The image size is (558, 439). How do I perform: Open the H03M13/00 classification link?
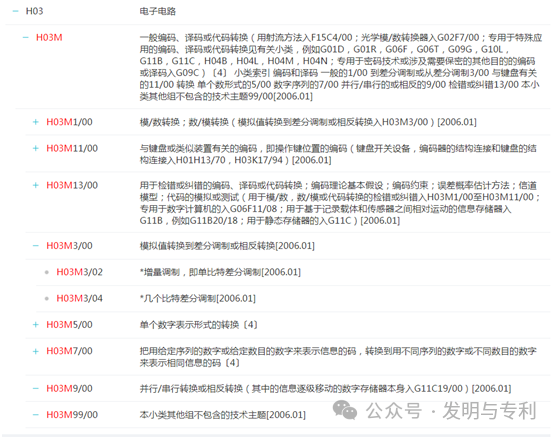pos(72,185)
